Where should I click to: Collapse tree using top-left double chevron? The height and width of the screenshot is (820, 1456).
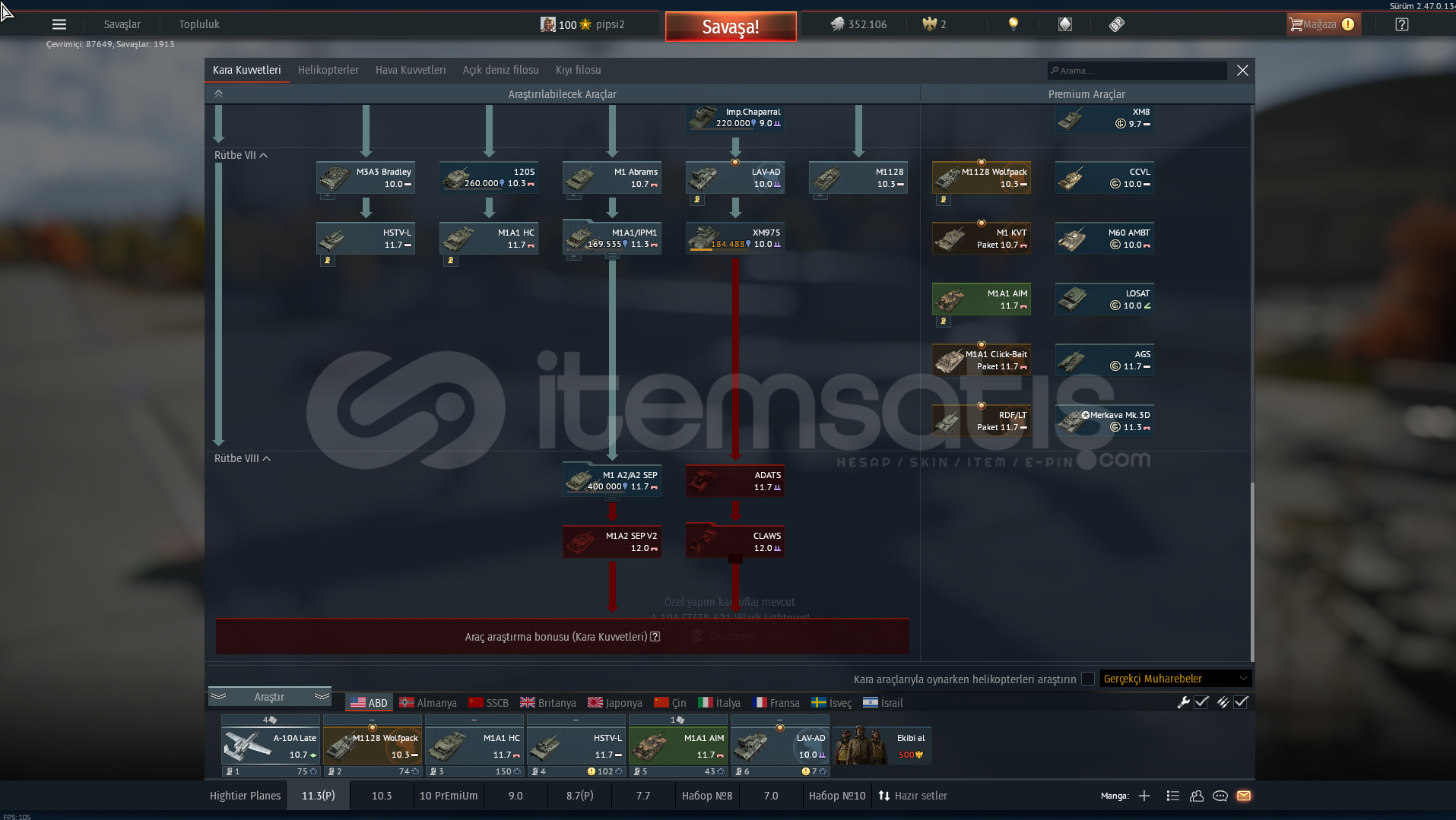tap(218, 93)
